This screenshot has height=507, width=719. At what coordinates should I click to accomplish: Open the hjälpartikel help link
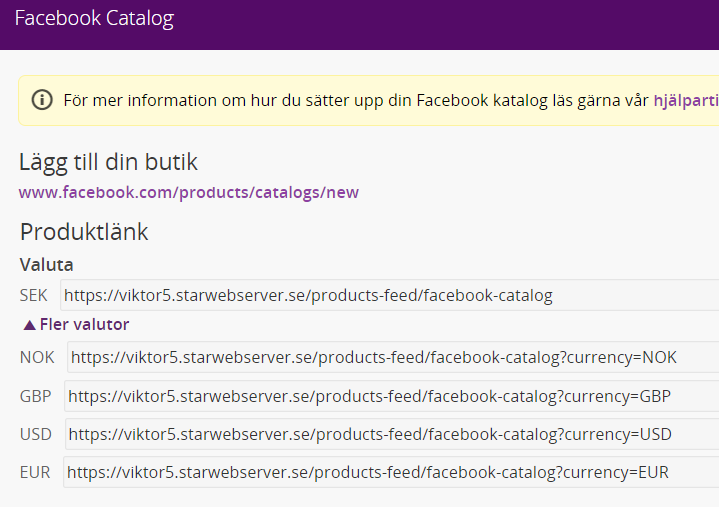pyautogui.click(x=686, y=100)
